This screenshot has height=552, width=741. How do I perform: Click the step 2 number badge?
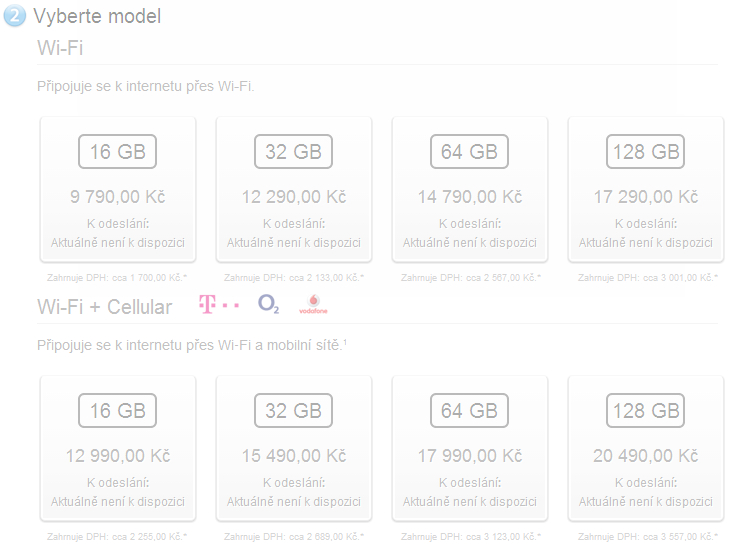click(14, 17)
